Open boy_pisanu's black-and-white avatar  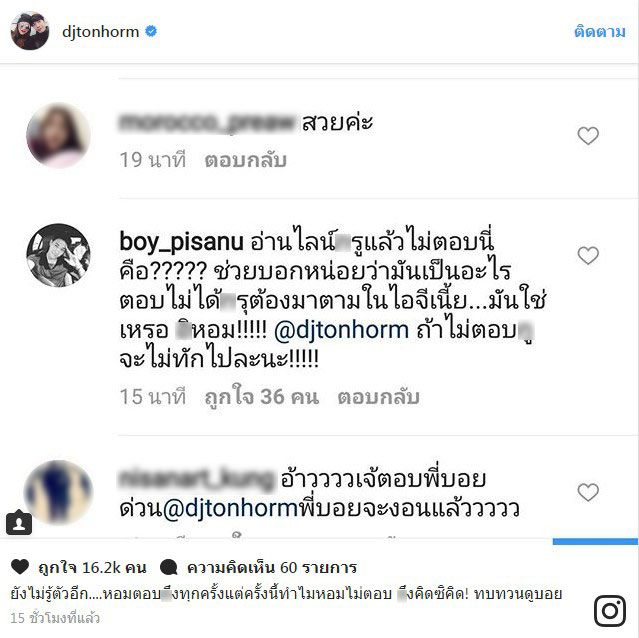click(58, 255)
